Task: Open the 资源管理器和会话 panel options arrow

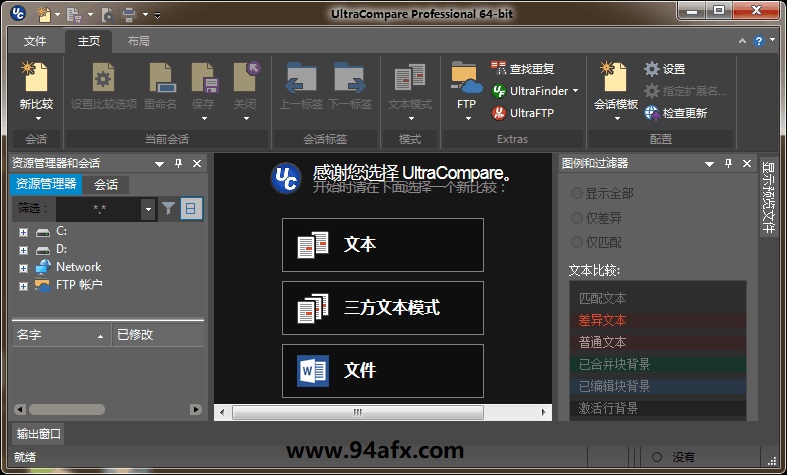Action: pyautogui.click(x=159, y=164)
